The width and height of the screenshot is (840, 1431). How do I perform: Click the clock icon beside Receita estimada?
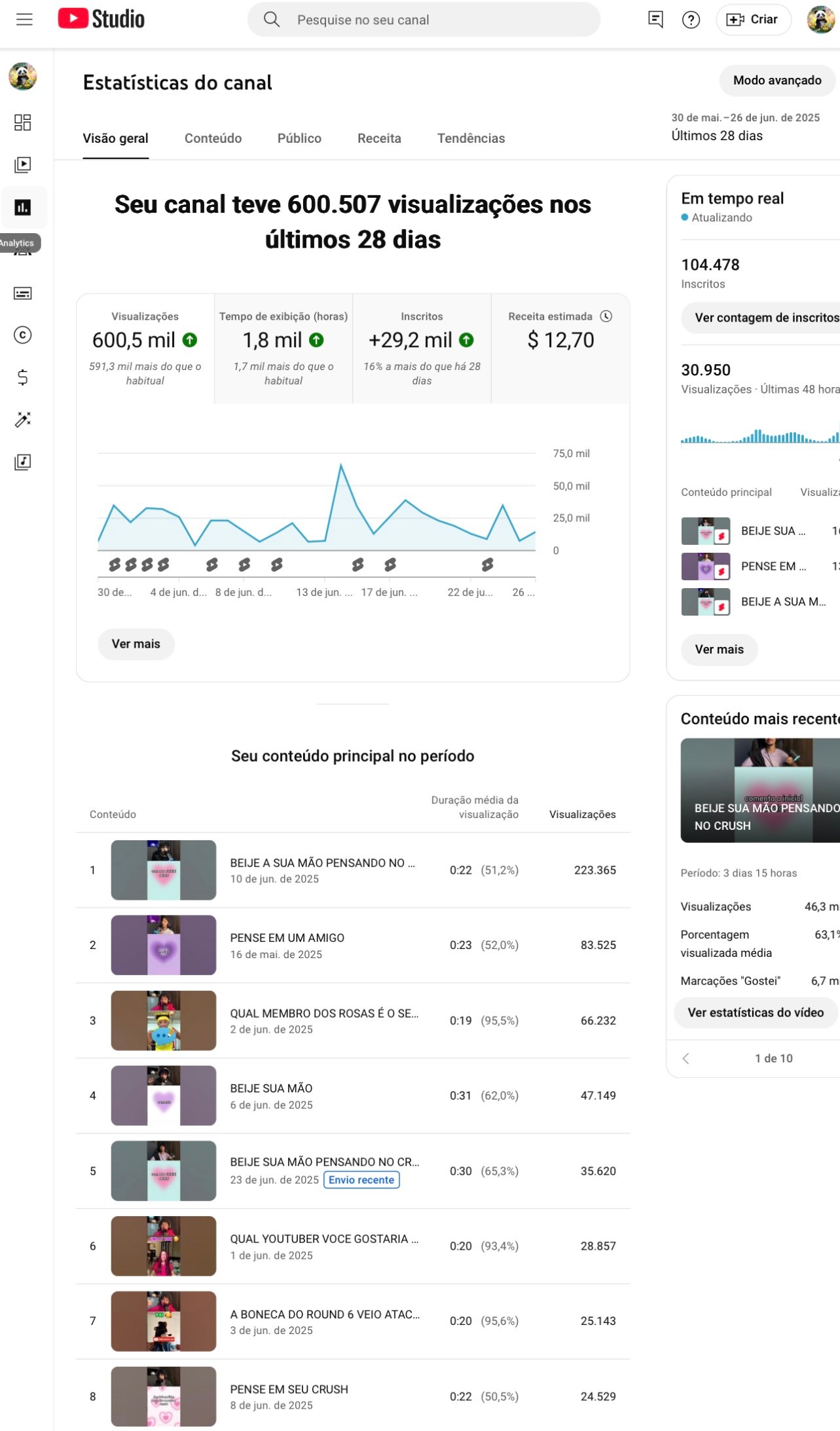606,316
